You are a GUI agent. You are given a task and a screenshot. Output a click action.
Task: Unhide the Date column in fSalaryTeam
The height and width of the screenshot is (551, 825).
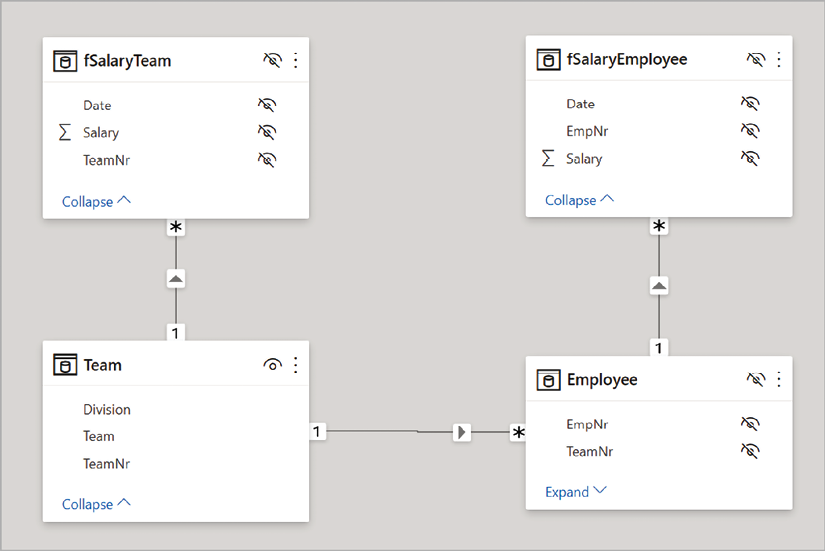click(x=267, y=105)
